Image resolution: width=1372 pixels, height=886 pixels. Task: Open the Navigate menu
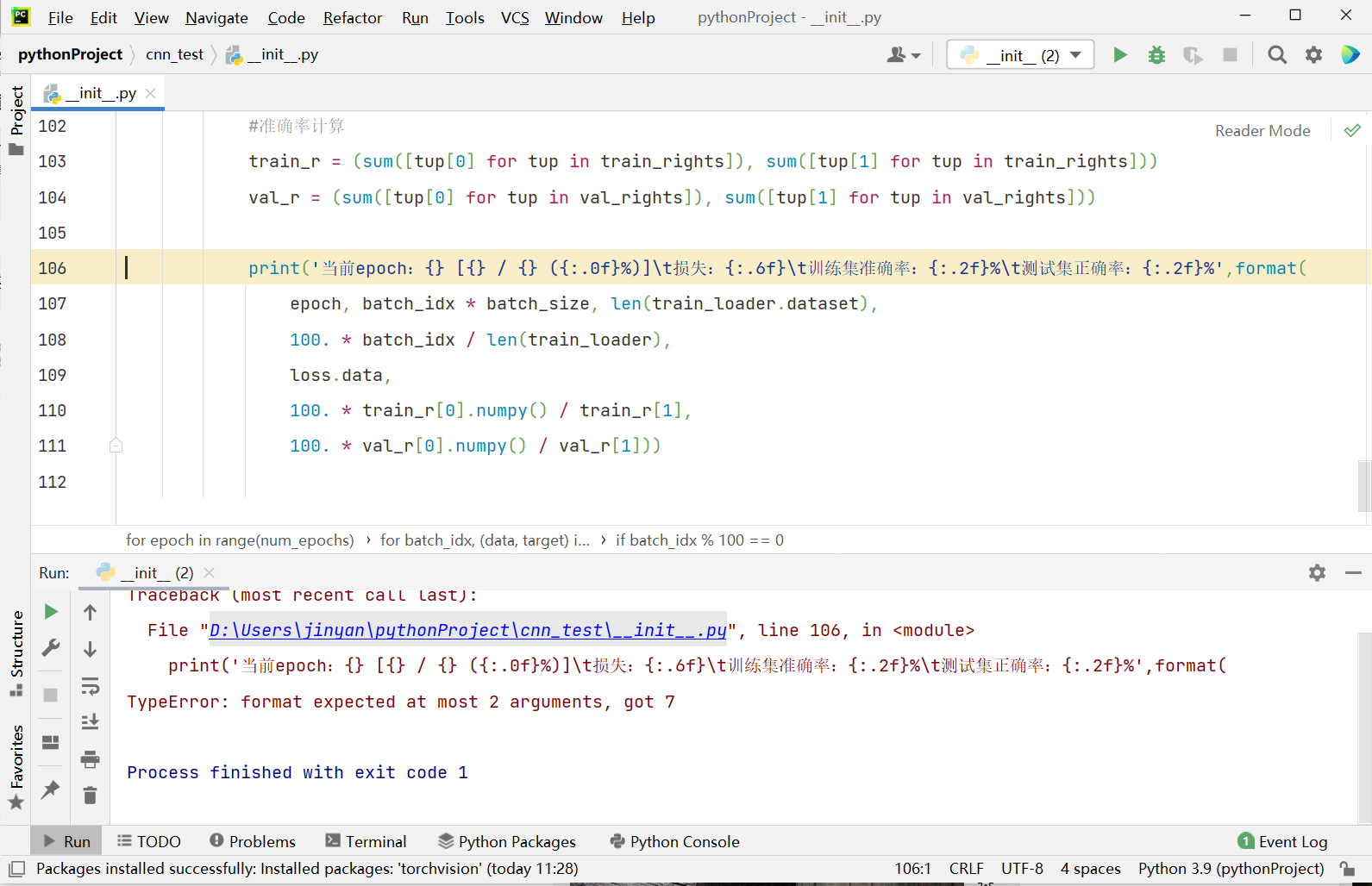[x=216, y=17]
